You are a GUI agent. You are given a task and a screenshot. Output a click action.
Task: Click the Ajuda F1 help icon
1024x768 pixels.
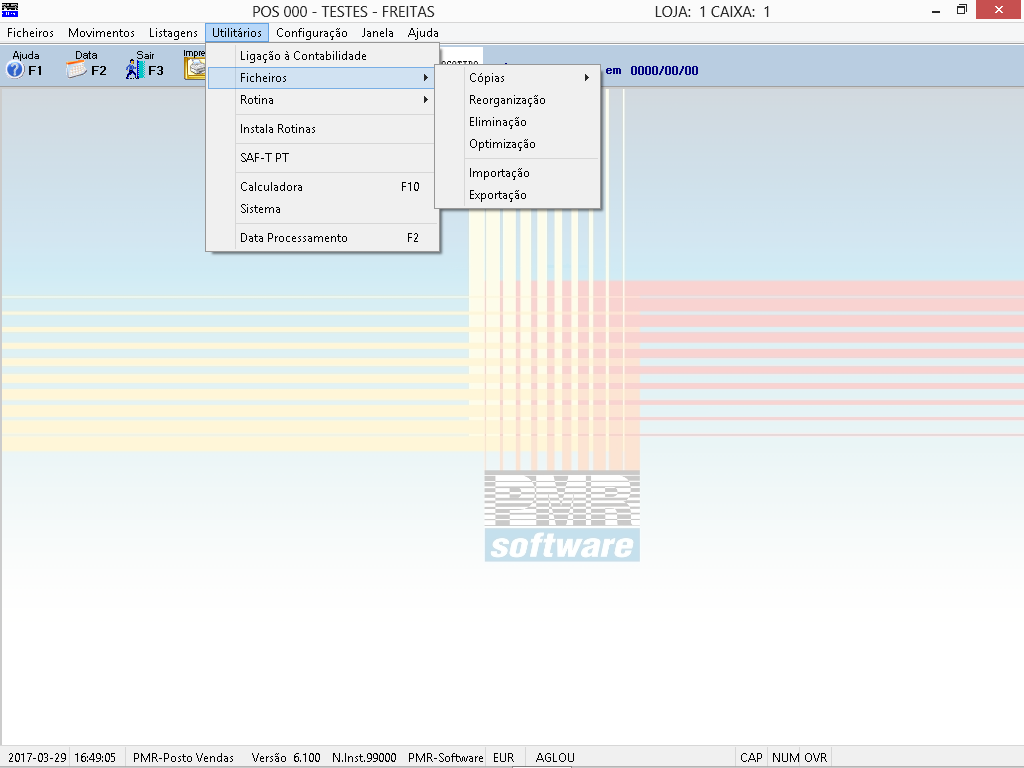16,69
